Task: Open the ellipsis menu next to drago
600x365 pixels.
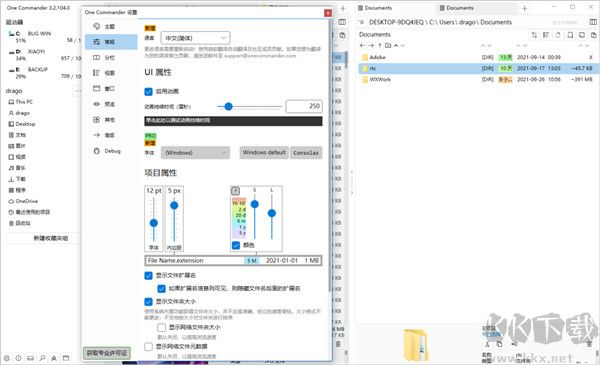Action: coord(78,91)
